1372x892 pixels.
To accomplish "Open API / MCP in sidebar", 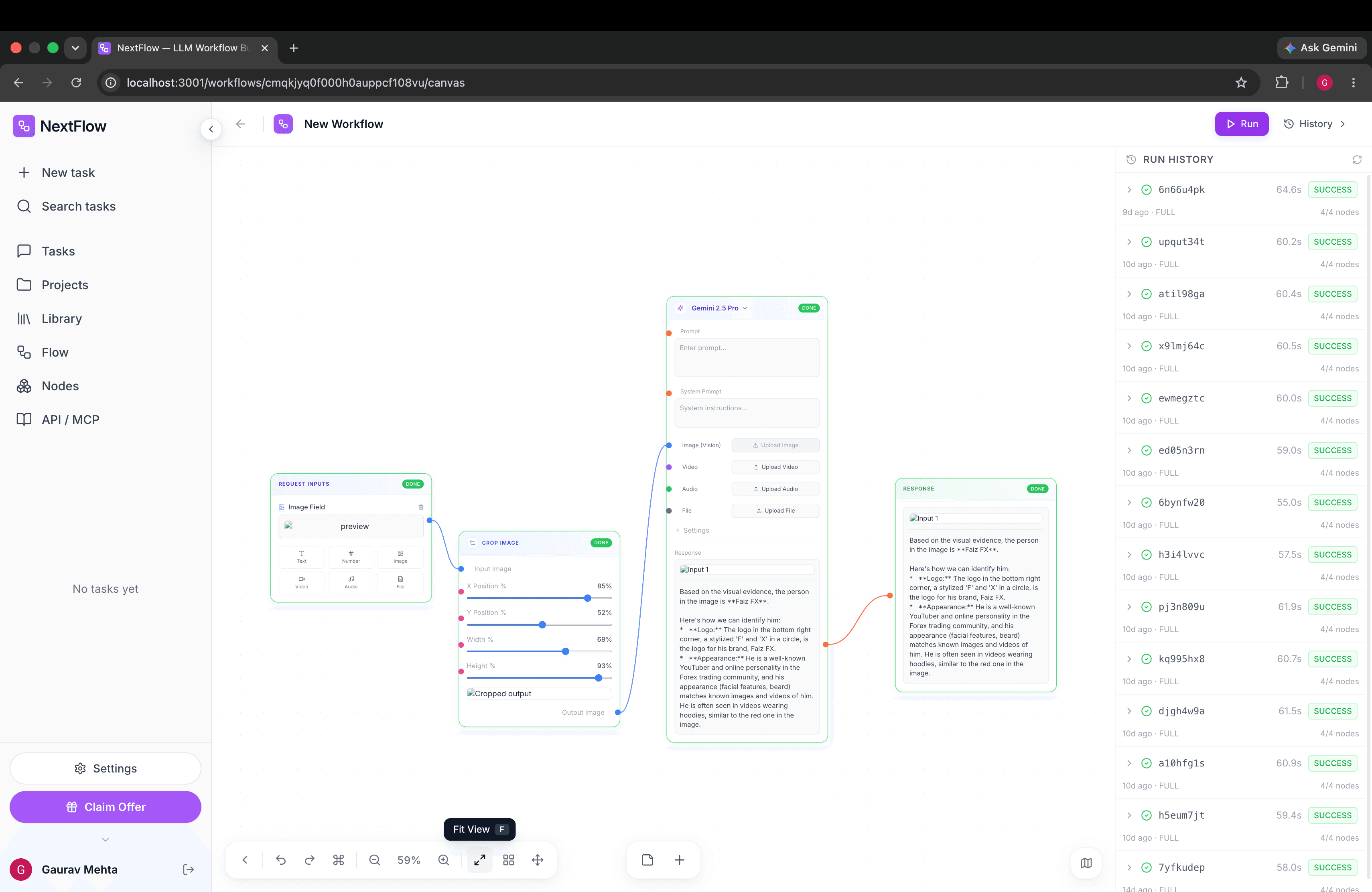I will point(106,420).
